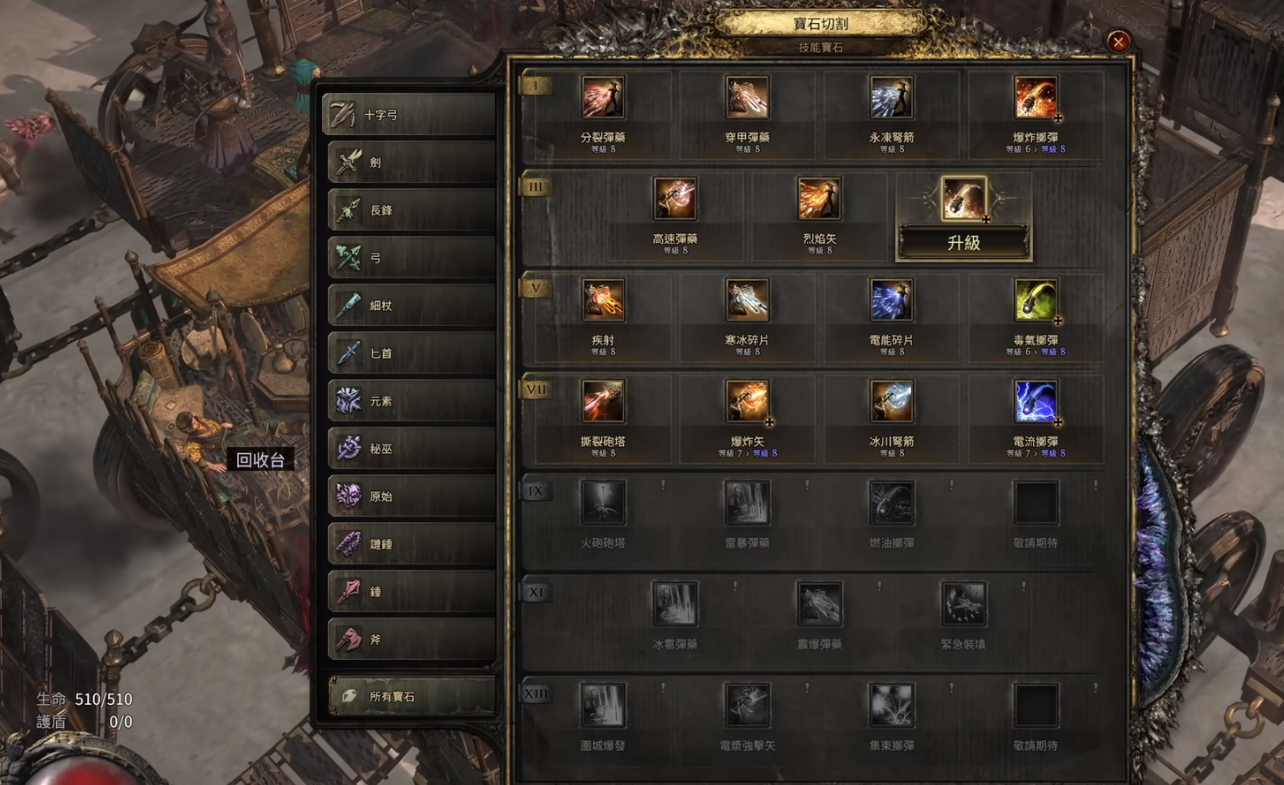Click the 烈焰矢 skill gem icon

click(x=819, y=199)
